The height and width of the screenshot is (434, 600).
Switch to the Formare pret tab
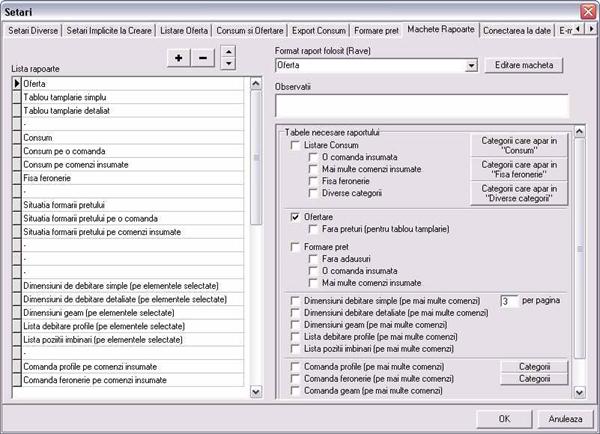376,31
